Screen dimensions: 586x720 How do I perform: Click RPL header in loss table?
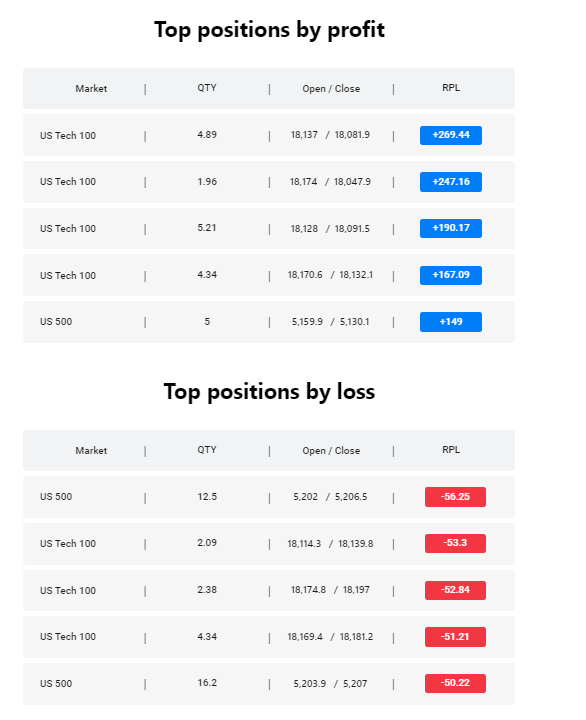pos(451,450)
